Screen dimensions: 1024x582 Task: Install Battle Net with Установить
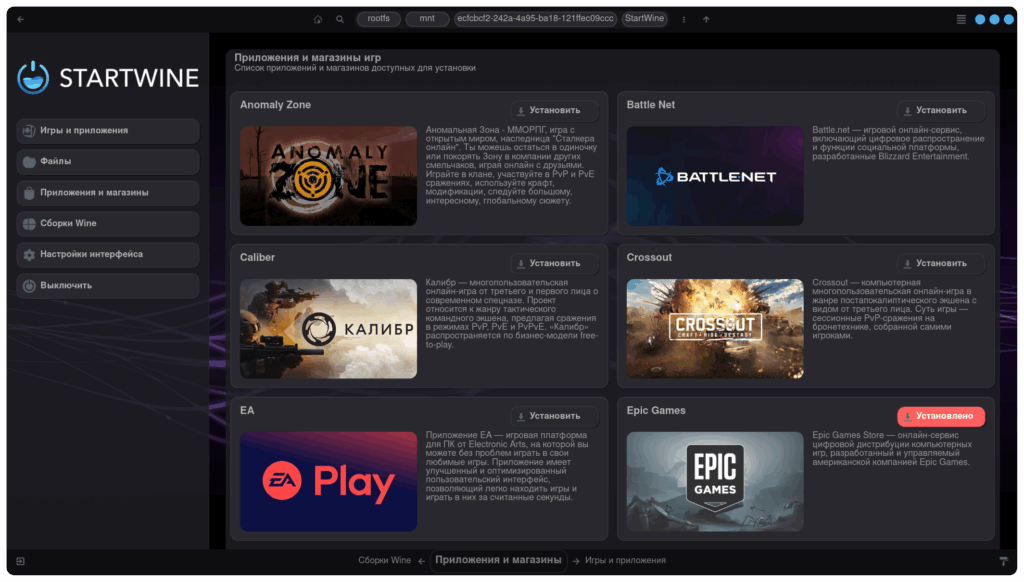pos(941,110)
